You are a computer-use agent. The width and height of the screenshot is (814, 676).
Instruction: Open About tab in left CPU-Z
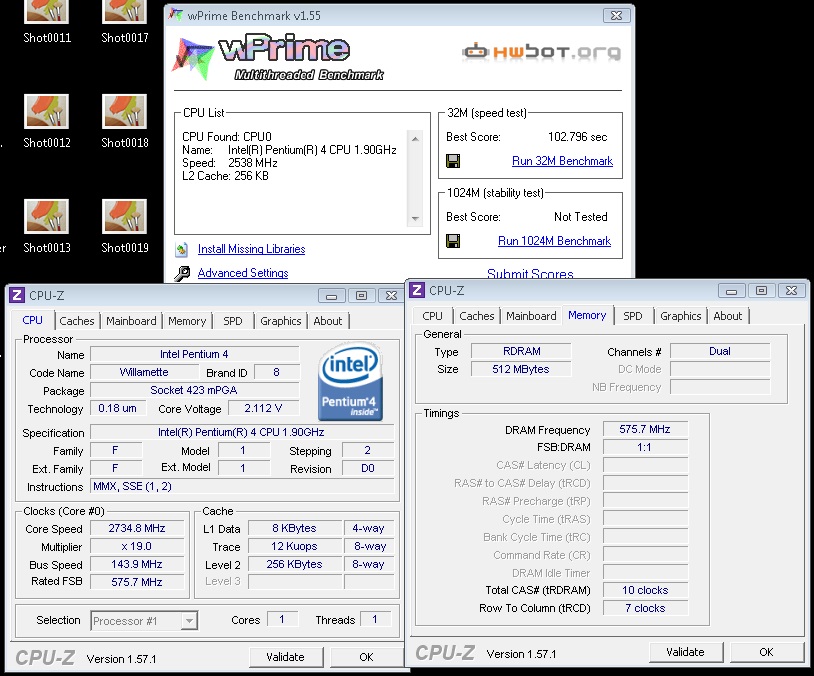click(x=328, y=321)
